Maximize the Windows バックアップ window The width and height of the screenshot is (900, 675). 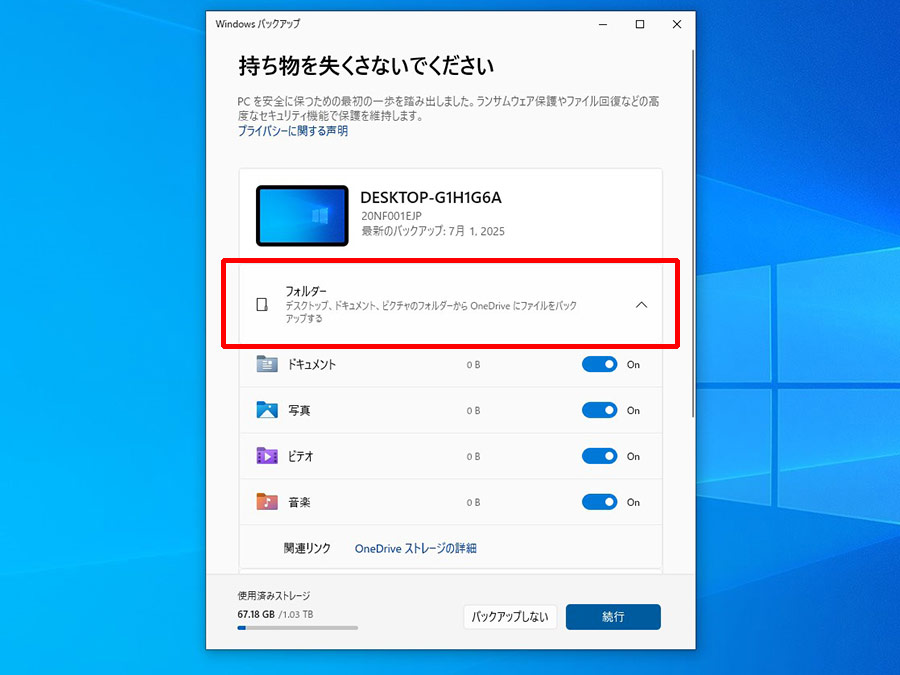click(x=639, y=24)
